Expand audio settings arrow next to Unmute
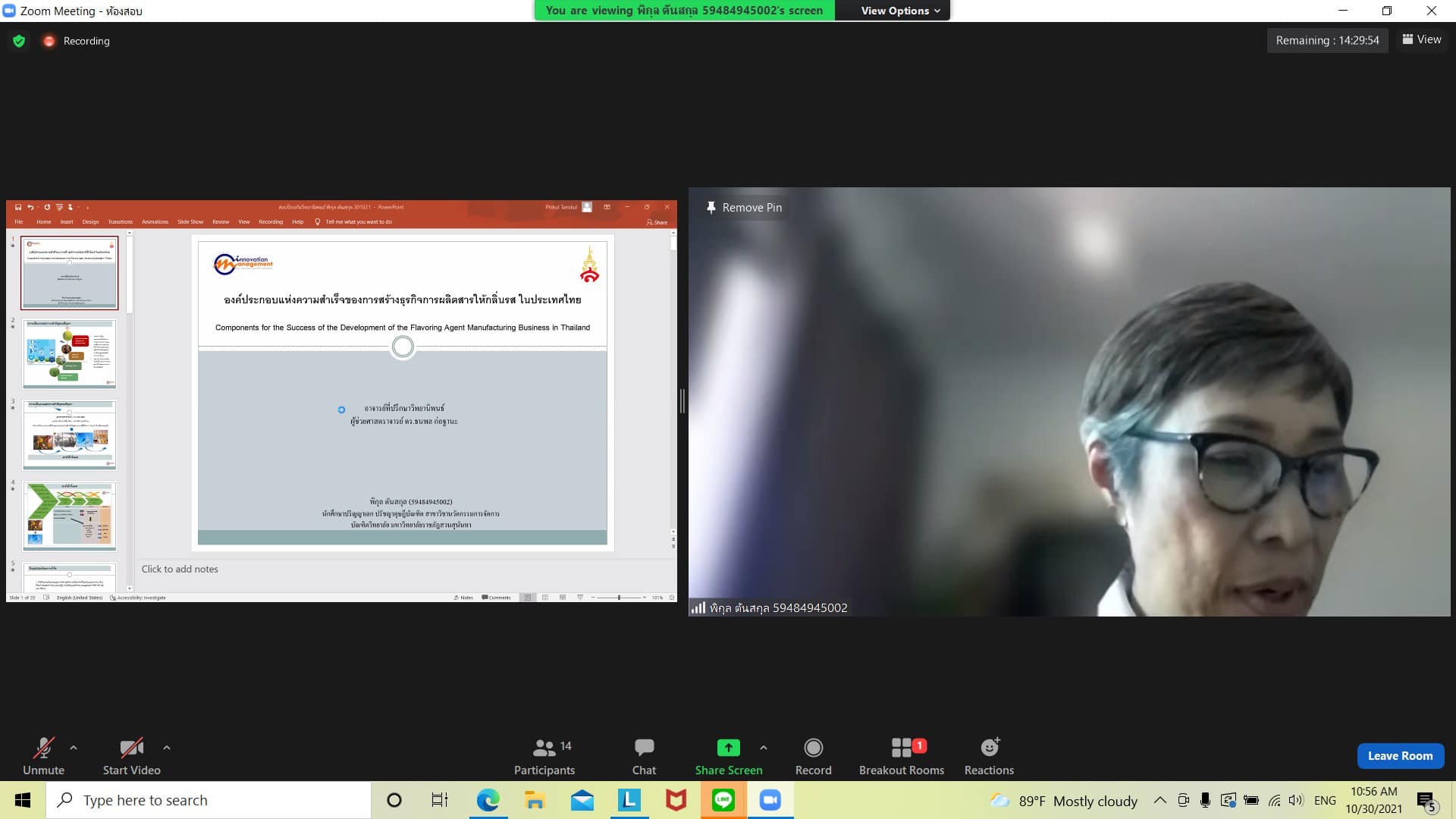The width and height of the screenshot is (1456, 819). coord(74,748)
